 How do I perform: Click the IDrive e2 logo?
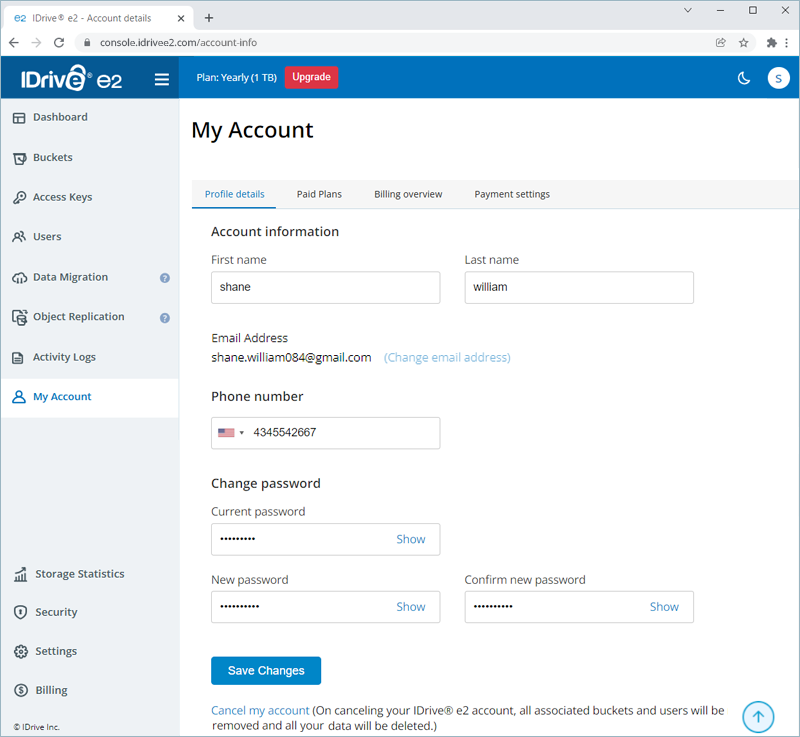pos(71,78)
